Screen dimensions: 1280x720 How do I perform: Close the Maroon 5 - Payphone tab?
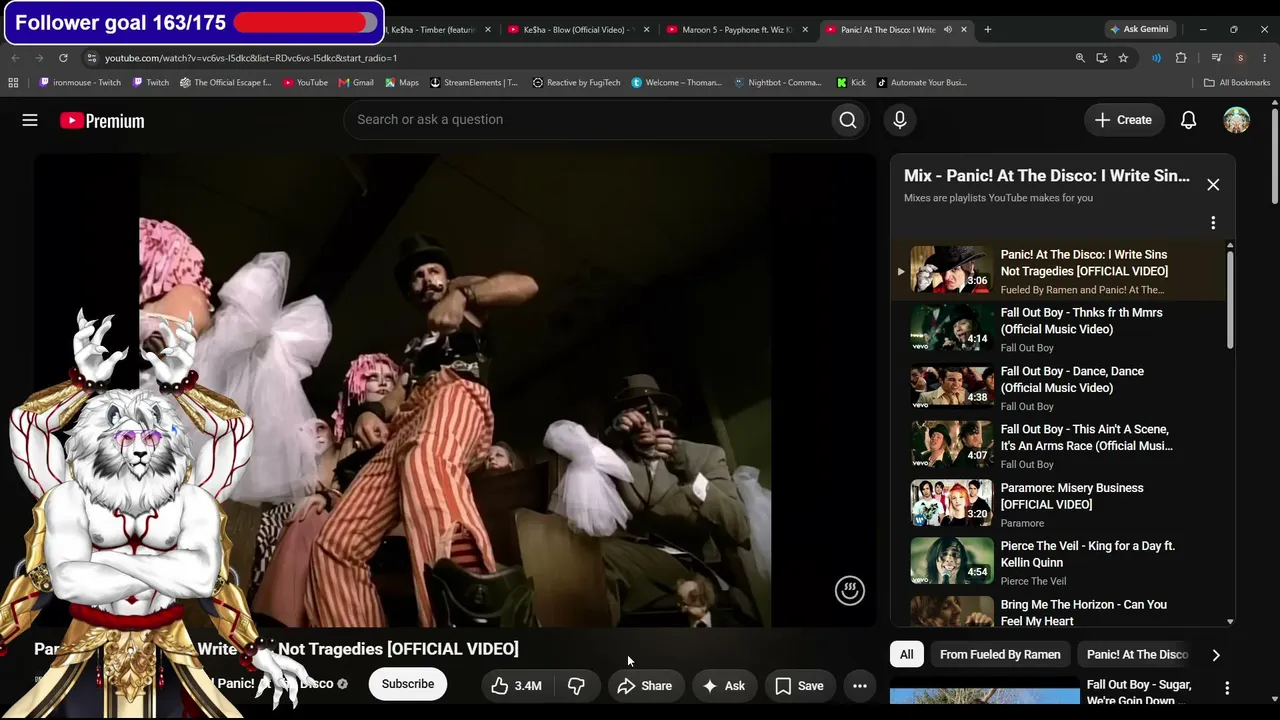pyautogui.click(x=805, y=30)
